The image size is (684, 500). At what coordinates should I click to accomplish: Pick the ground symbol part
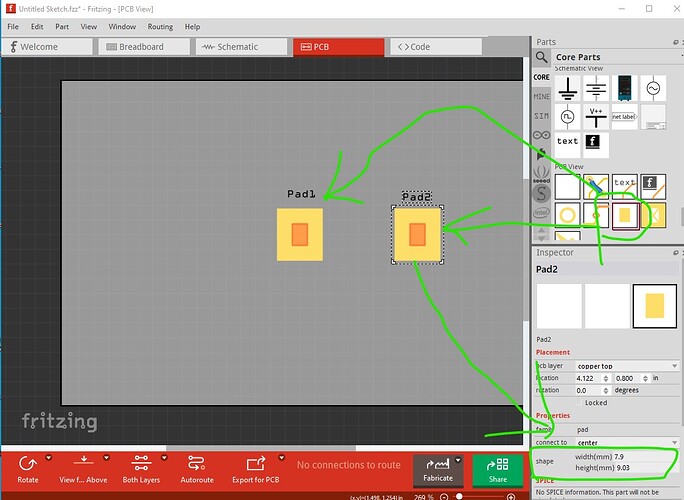(x=568, y=88)
